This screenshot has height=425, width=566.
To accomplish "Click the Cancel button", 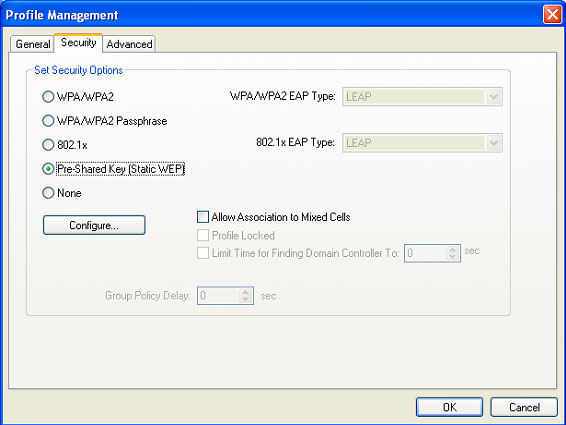I will [x=524, y=407].
